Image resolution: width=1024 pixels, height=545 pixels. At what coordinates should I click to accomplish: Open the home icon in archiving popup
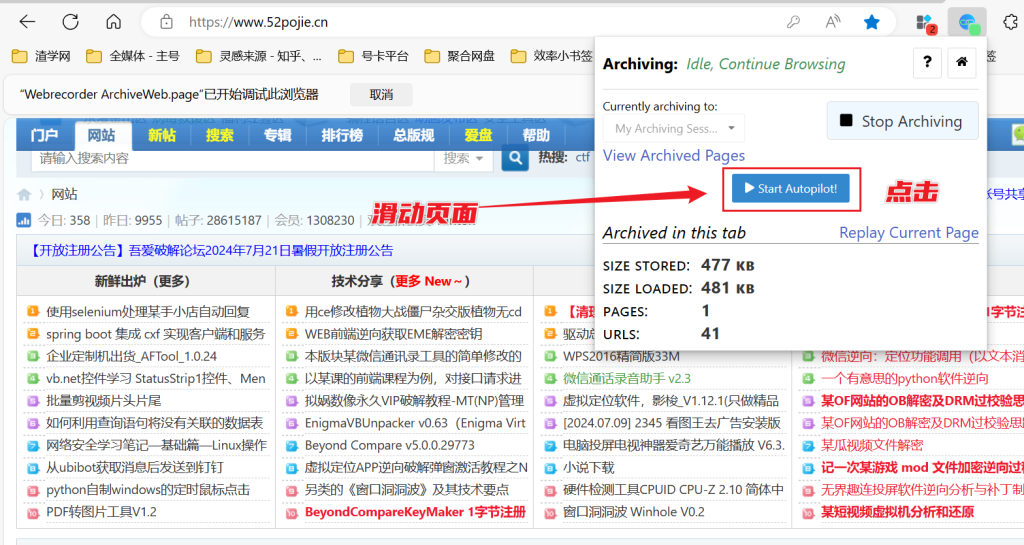tap(961, 64)
